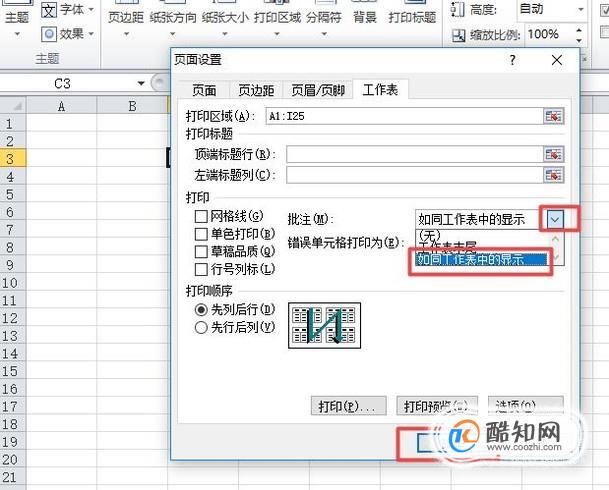The image size is (609, 490).
Task: Click the 选项 button
Action: 525,406
